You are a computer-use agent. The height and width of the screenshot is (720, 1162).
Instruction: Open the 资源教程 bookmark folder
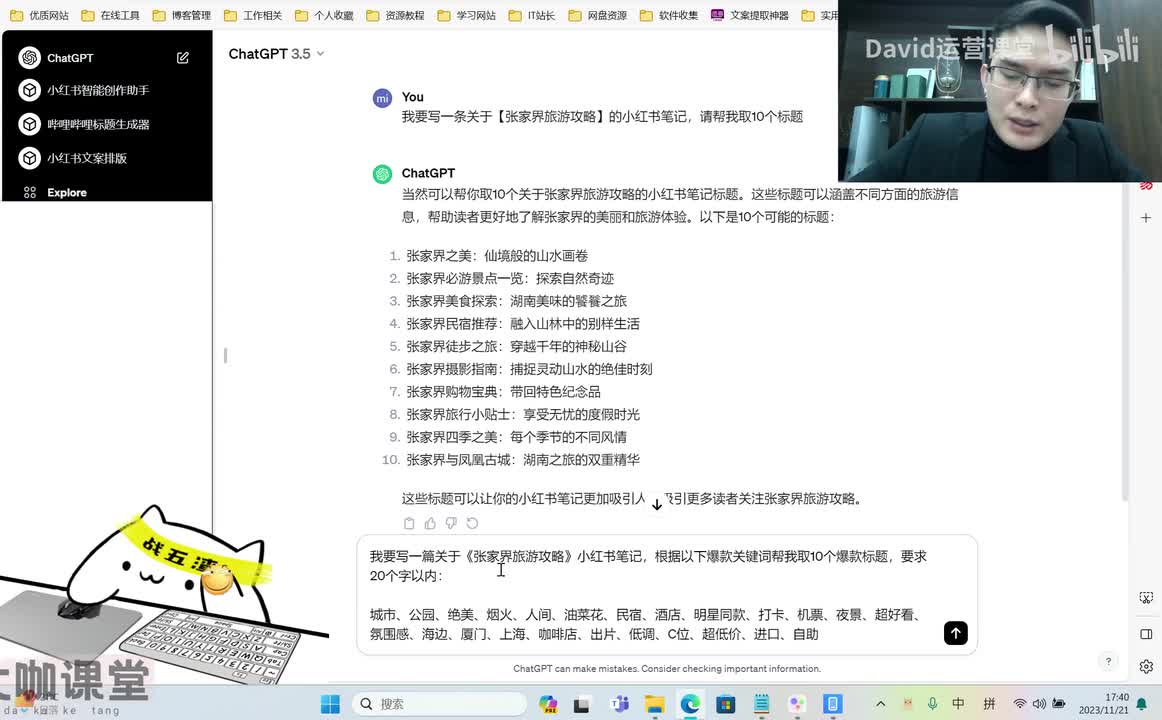coord(395,16)
